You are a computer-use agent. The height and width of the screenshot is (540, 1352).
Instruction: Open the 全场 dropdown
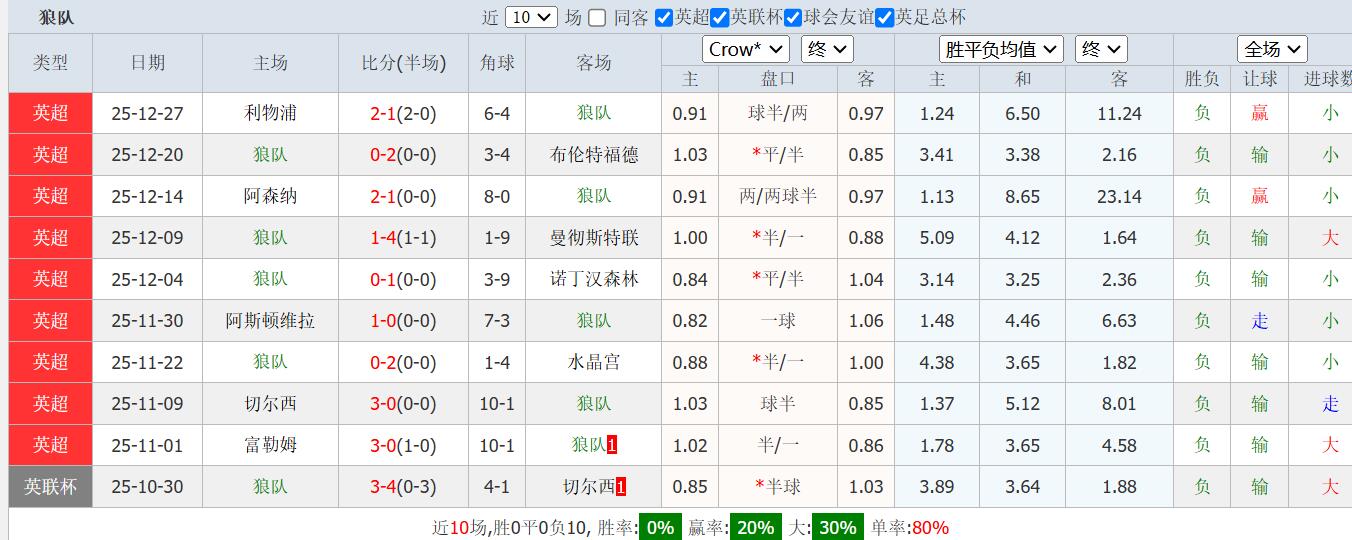point(1271,49)
